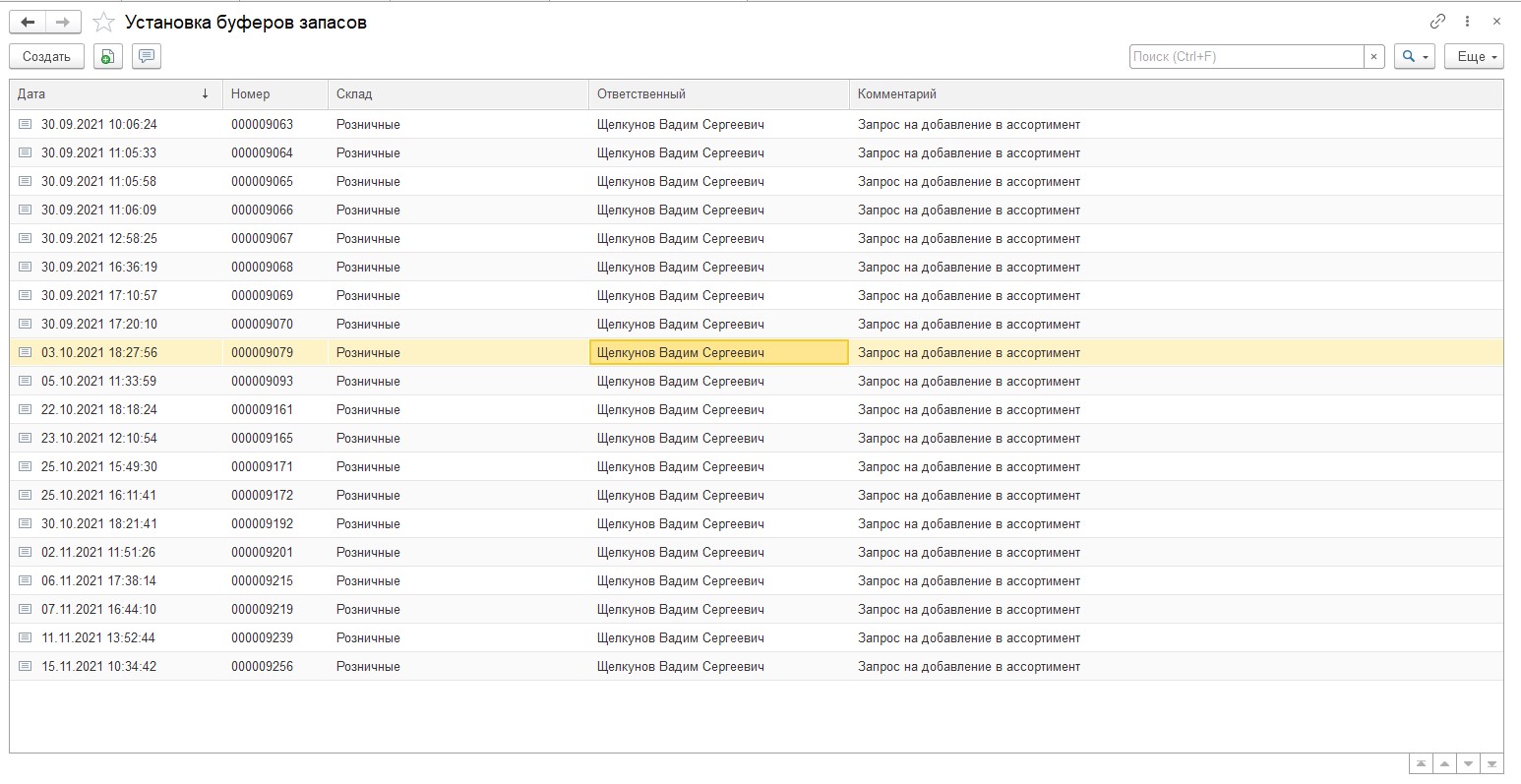
Task: Click into the Поиск (Ctrl+F) field
Action: pos(1246,56)
